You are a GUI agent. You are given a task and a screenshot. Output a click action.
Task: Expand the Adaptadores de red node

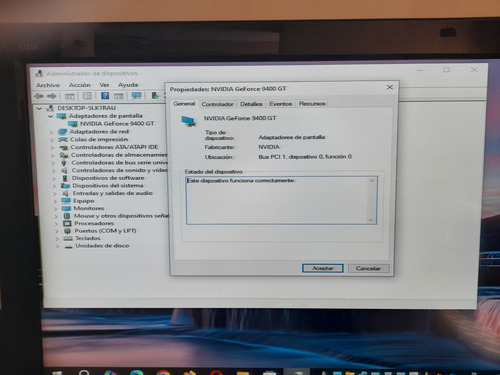(51, 132)
